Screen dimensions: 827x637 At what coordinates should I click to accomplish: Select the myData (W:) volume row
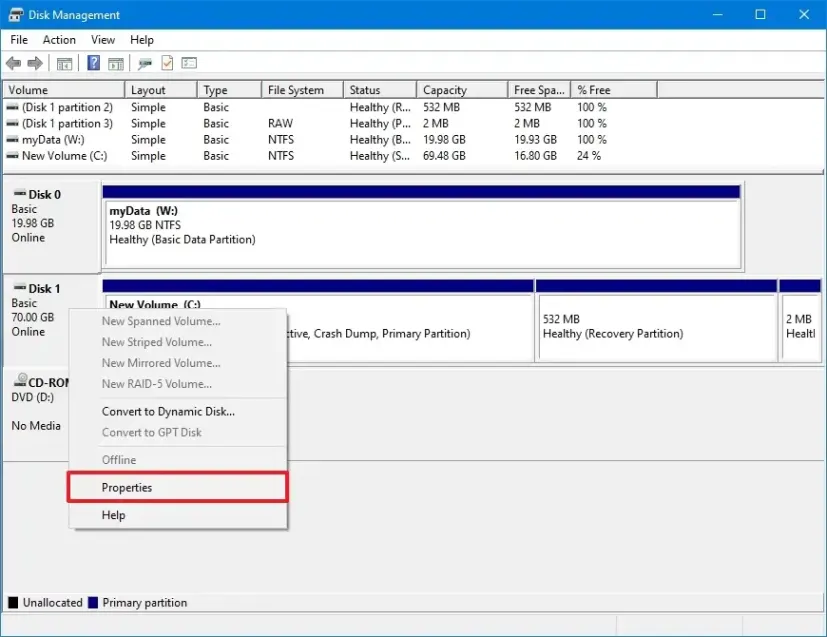pos(60,139)
